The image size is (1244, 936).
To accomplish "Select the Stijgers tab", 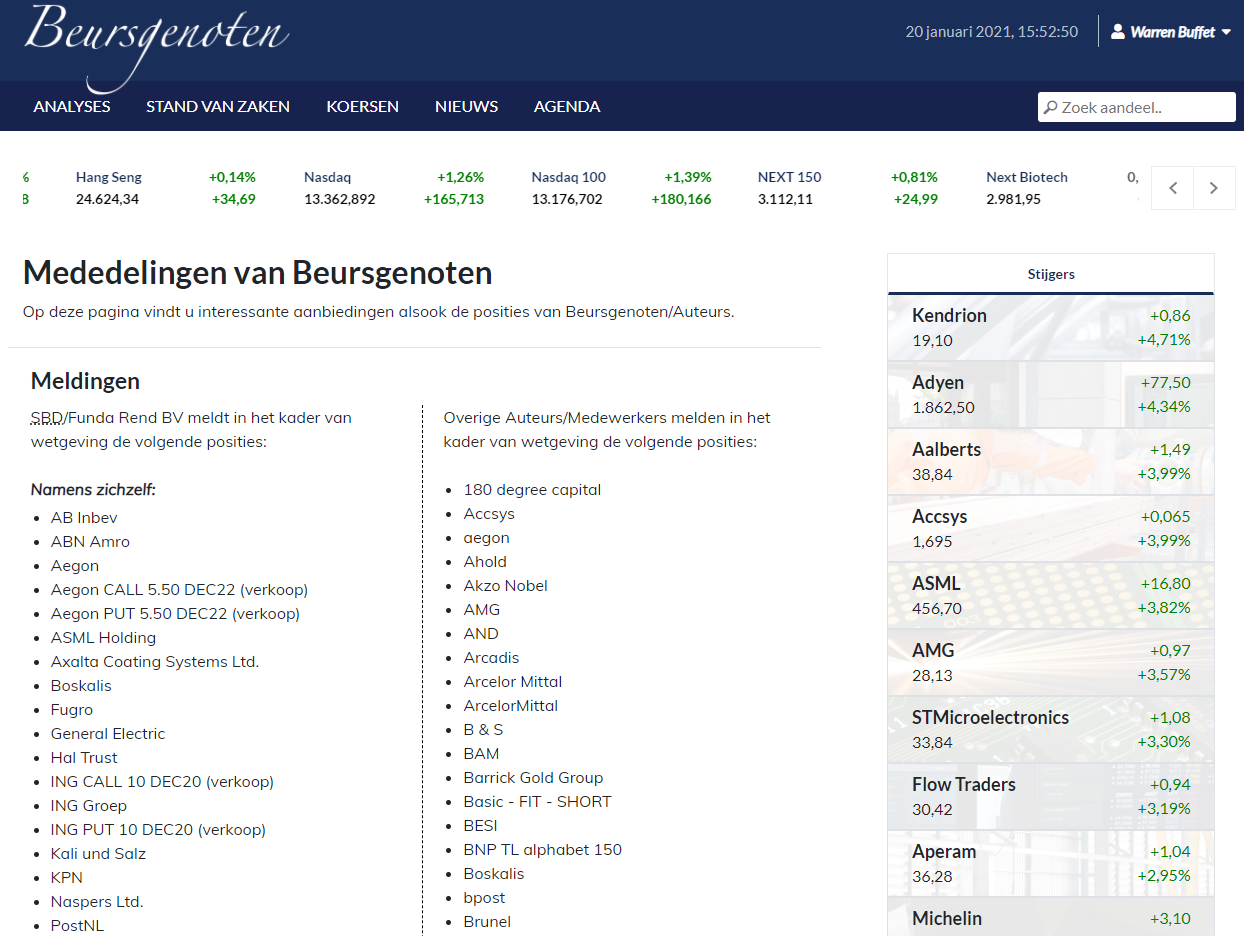I will (1050, 274).
